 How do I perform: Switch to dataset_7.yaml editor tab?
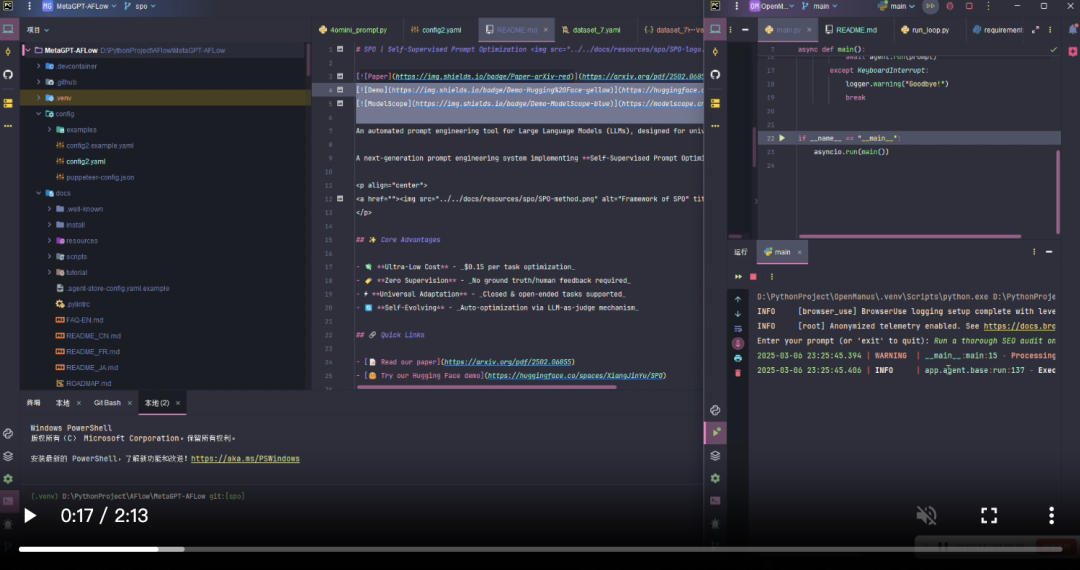(592, 30)
